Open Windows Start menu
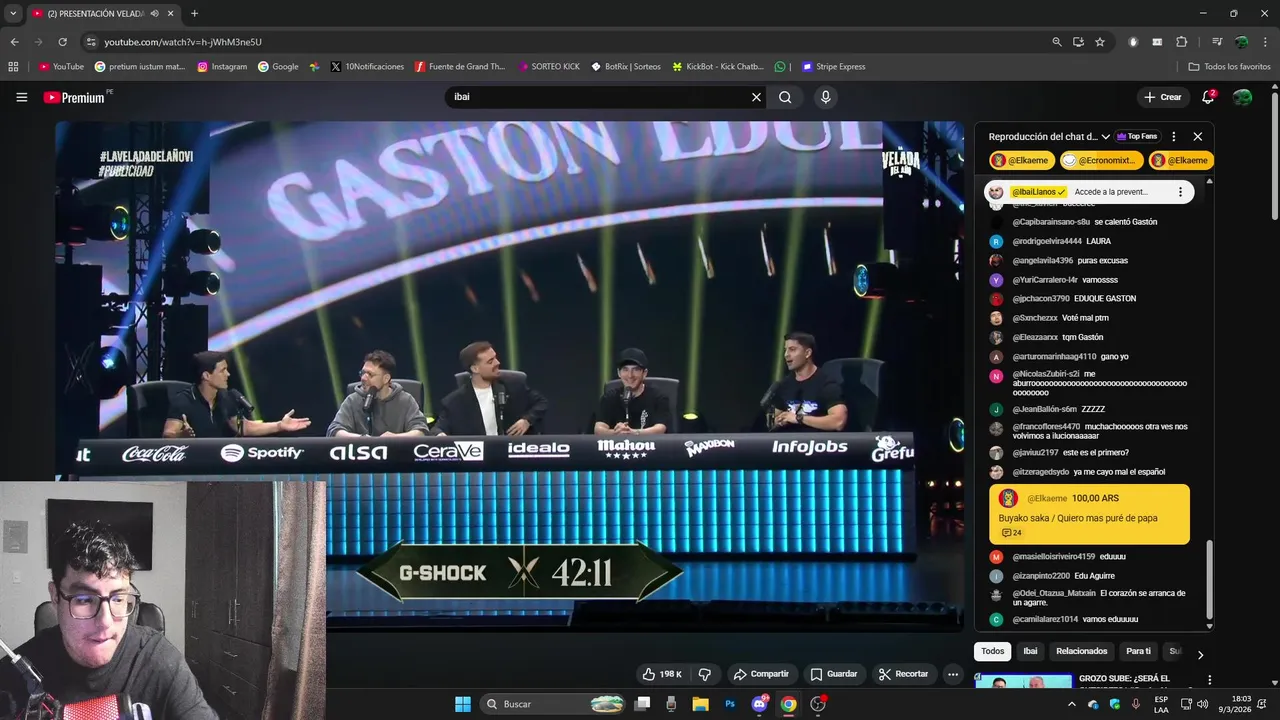Viewport: 1280px width, 720px height. [463, 704]
